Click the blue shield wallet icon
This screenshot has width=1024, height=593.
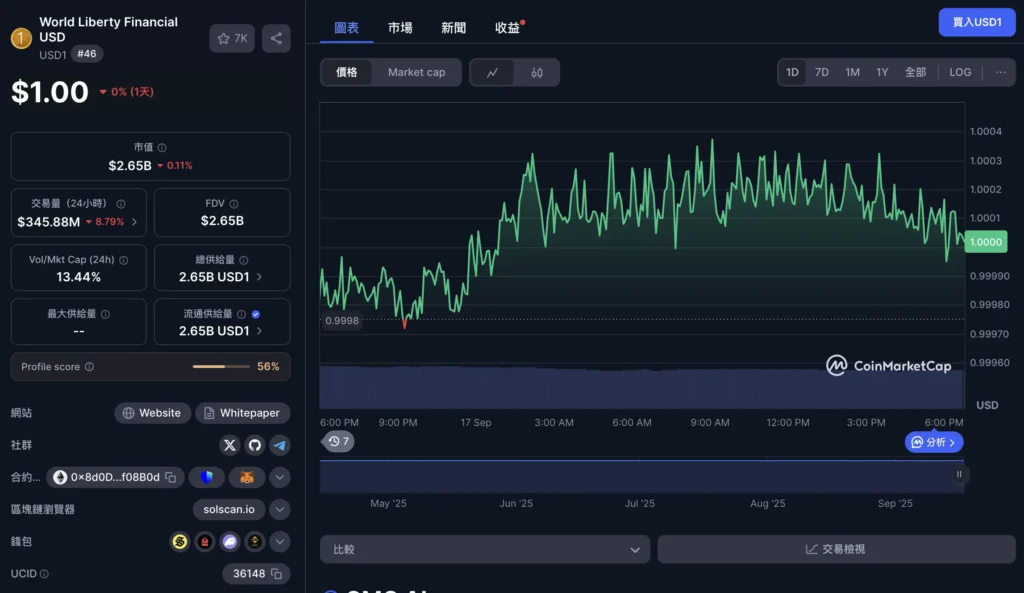click(x=207, y=477)
